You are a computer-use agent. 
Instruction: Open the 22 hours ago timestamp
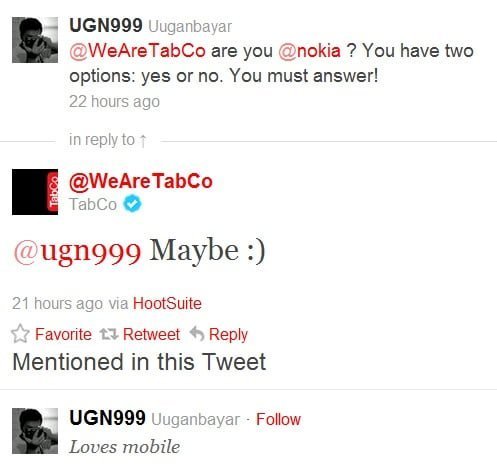click(x=114, y=102)
